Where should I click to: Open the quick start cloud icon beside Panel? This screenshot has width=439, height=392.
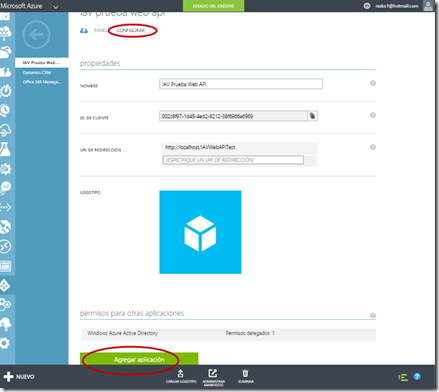(x=84, y=31)
